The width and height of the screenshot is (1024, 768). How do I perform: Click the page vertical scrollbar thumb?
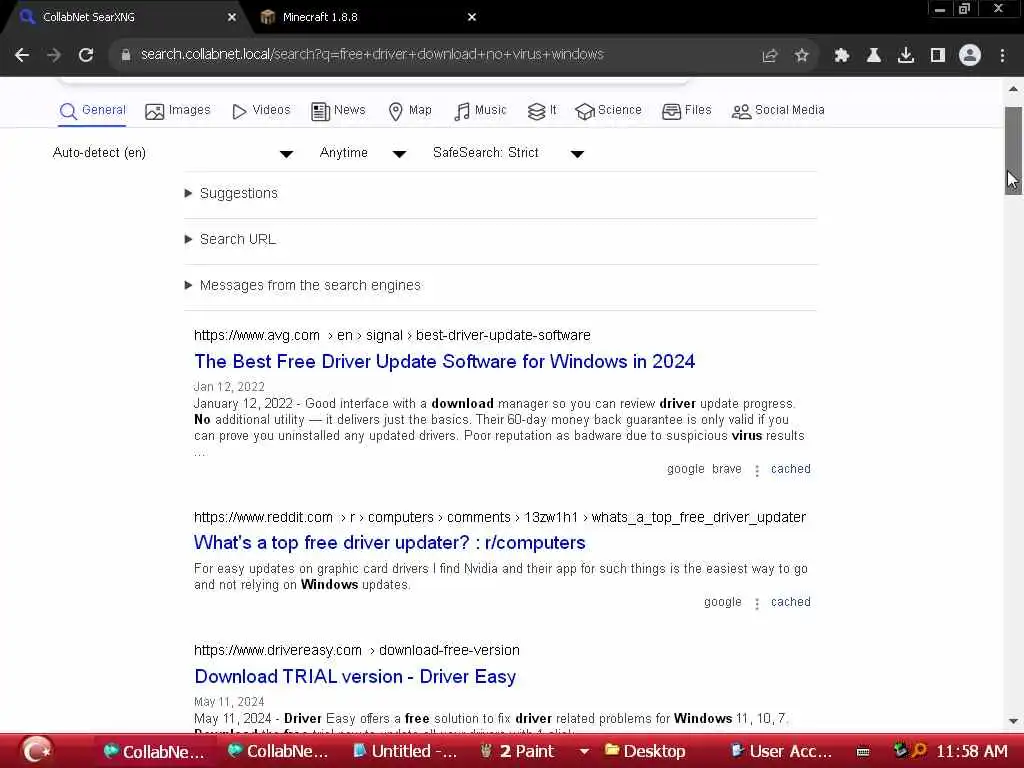tap(1013, 150)
